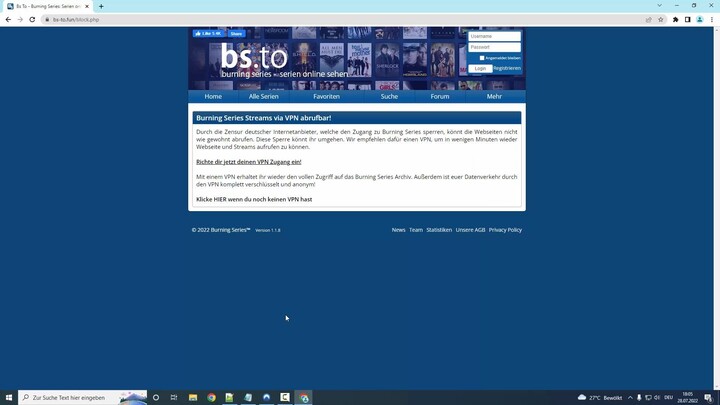Expand the hidden system tray icons

(630, 398)
